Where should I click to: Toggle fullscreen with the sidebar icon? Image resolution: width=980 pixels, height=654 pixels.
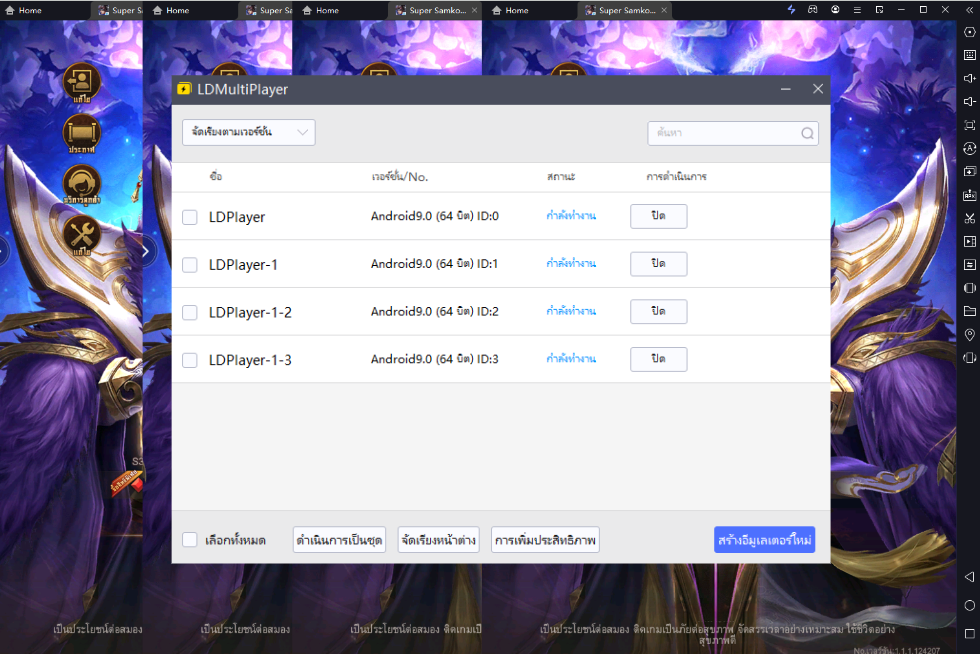tap(969, 125)
